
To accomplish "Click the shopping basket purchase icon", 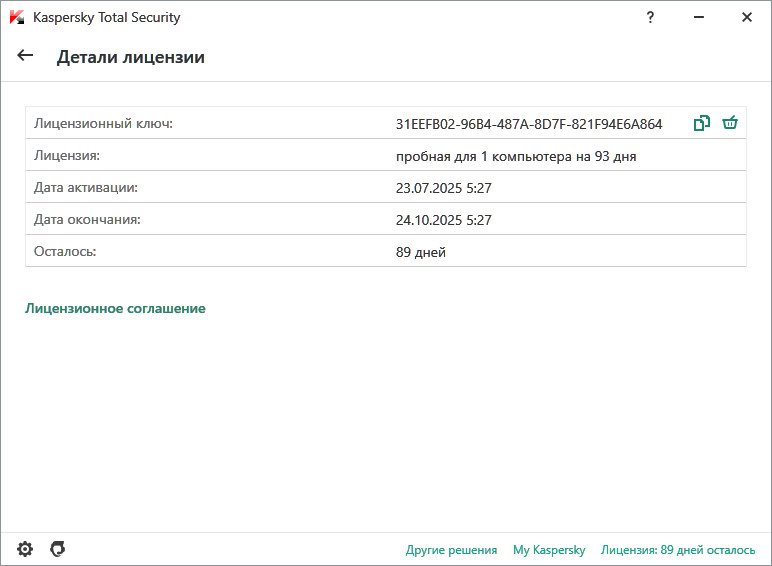I will 730,124.
